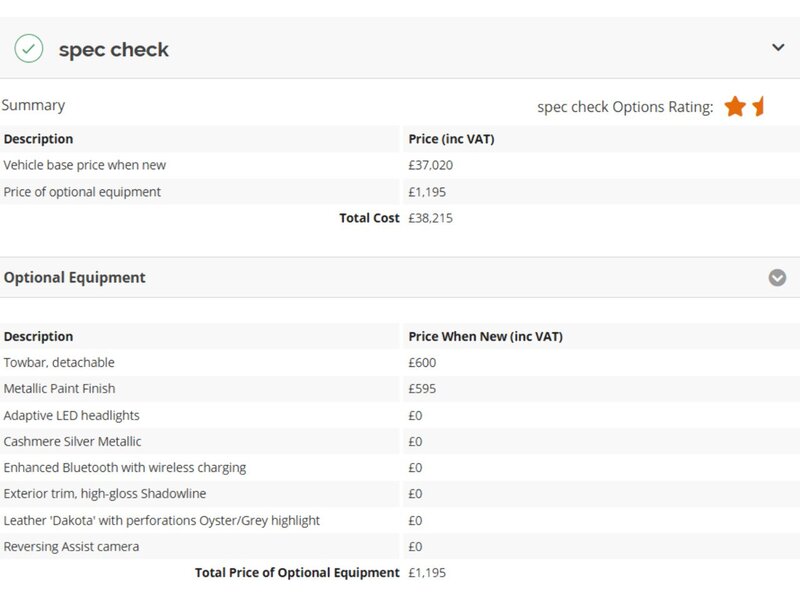Click the green checkmark circle icon
Screen dimensions: 800x600
coord(29,48)
